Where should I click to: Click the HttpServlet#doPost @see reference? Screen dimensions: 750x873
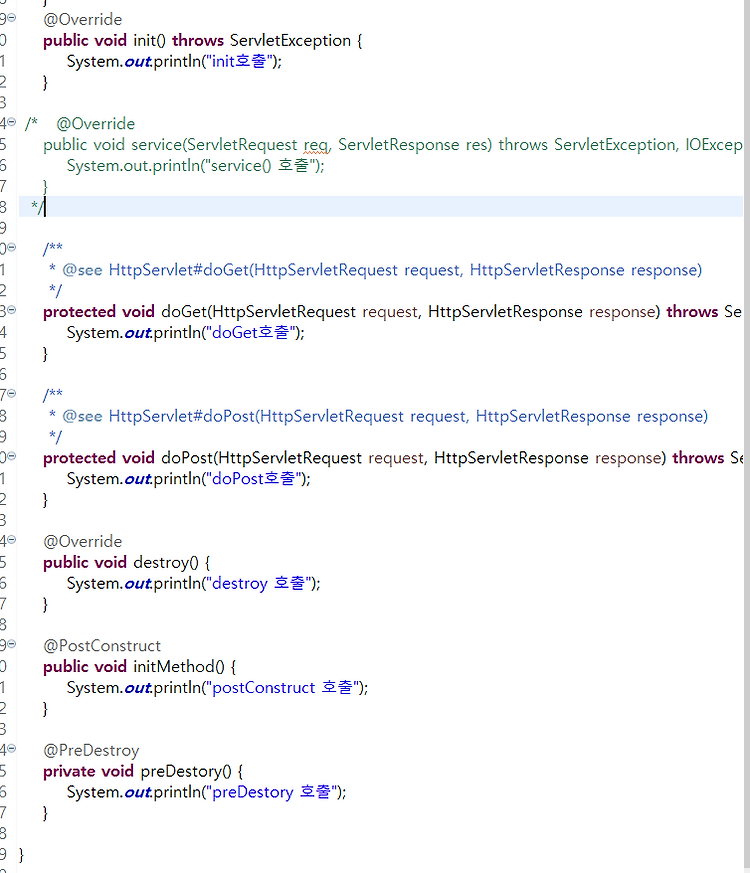point(408,416)
